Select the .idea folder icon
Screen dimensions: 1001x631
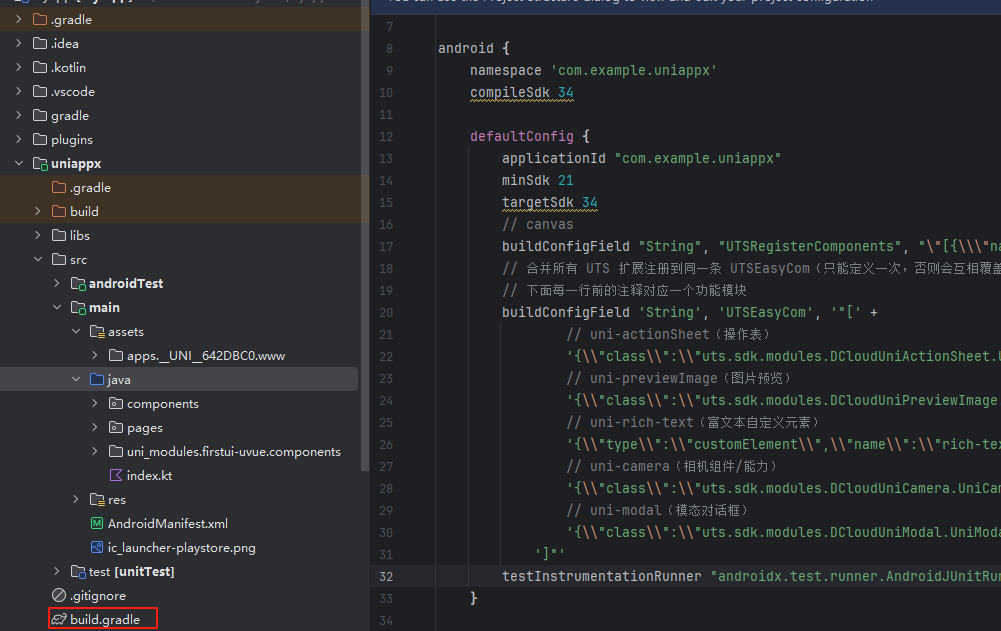[x=40, y=43]
